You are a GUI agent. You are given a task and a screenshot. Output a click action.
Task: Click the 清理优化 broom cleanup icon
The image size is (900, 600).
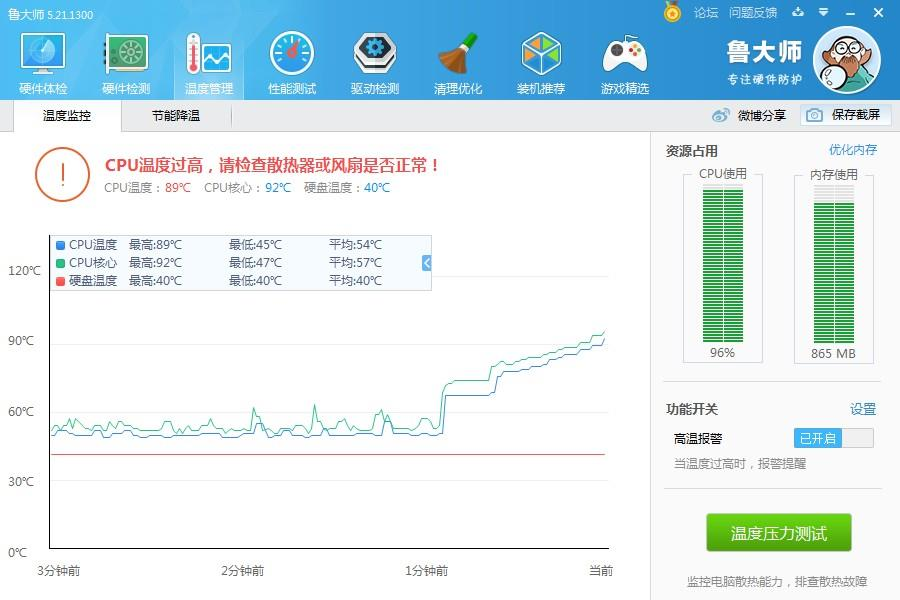pyautogui.click(x=458, y=62)
